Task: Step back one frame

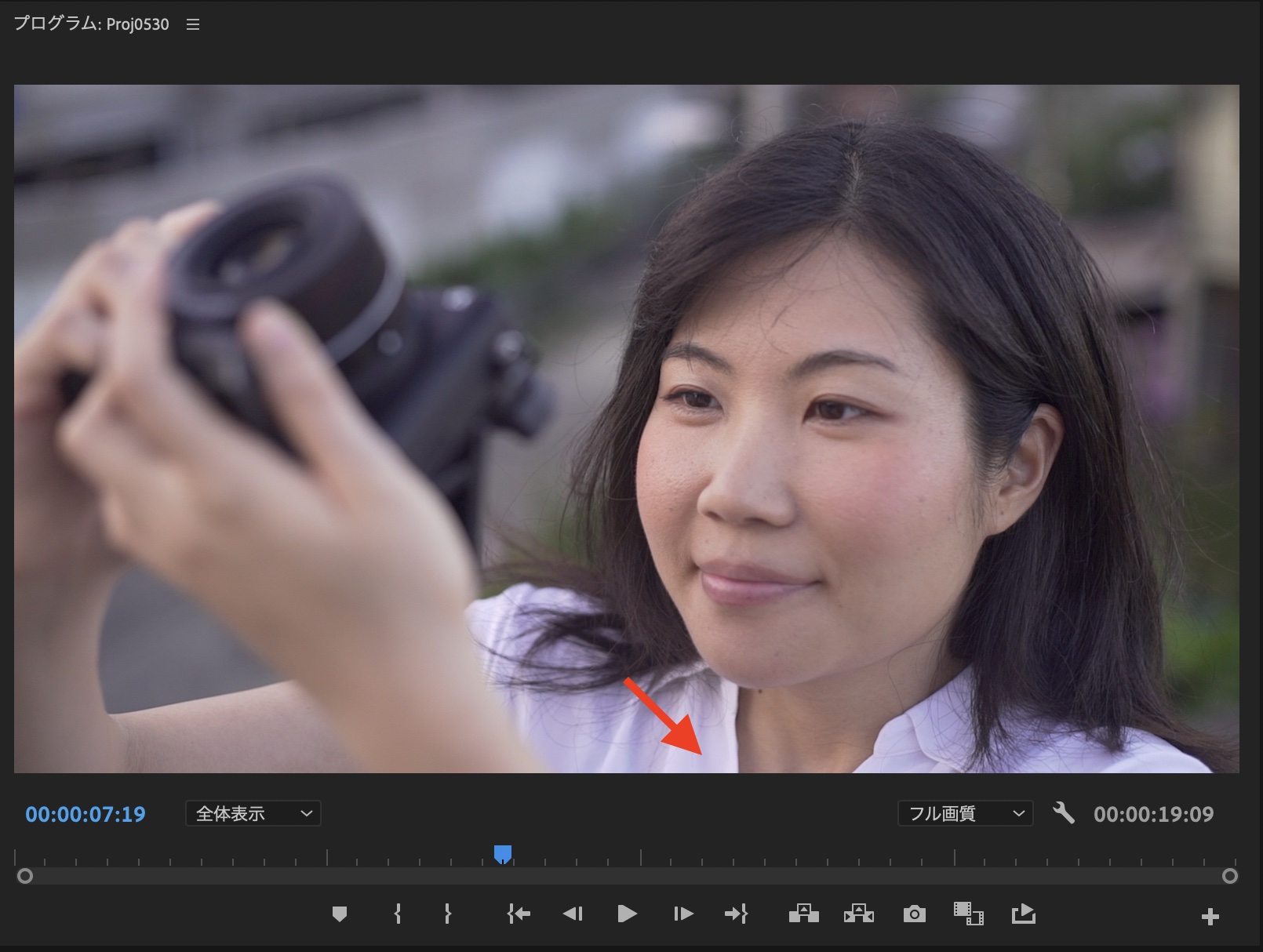Action: [x=573, y=914]
